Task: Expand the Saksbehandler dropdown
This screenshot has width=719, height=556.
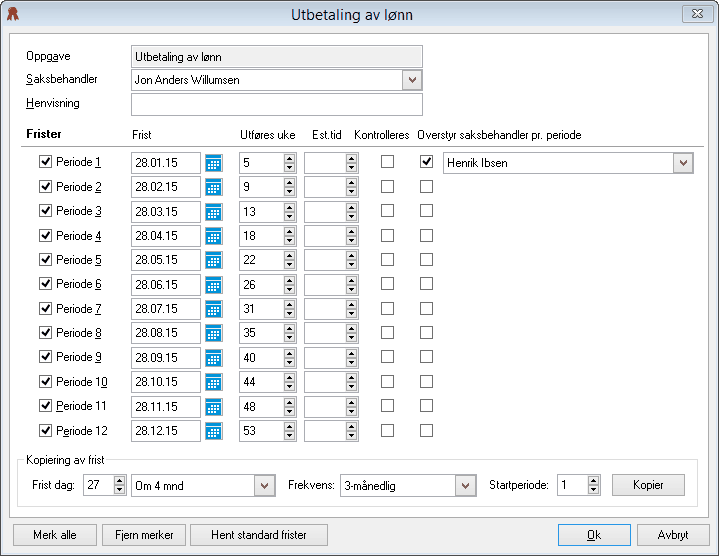Action: coord(412,80)
